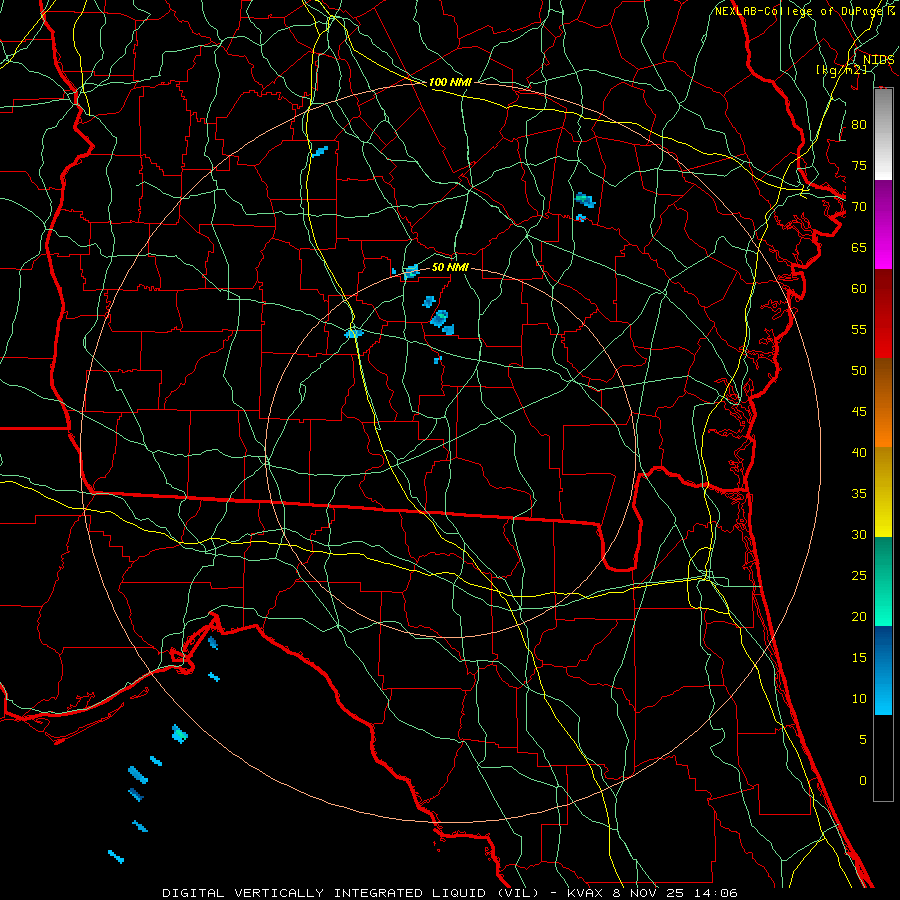This screenshot has height=900, width=900.
Task: Select the 75 value on the VIL scale
Action: tap(859, 166)
